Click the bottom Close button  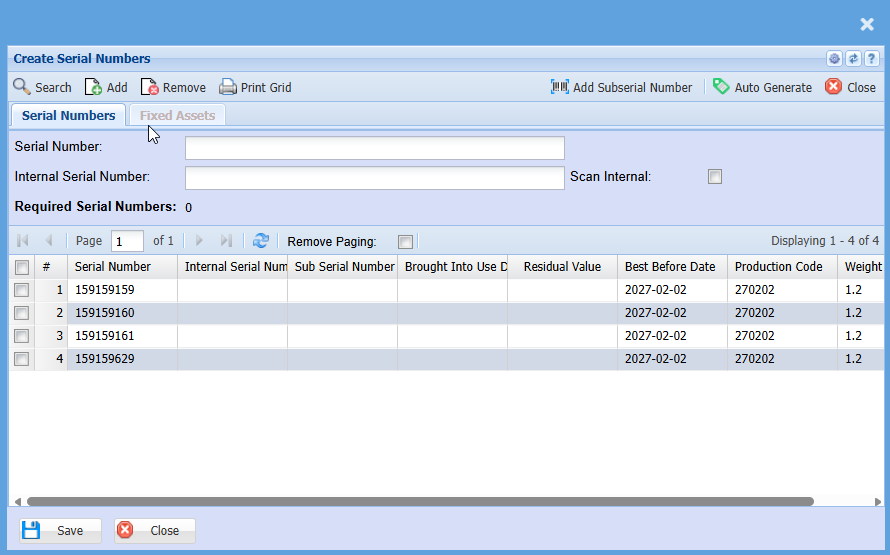coord(155,530)
